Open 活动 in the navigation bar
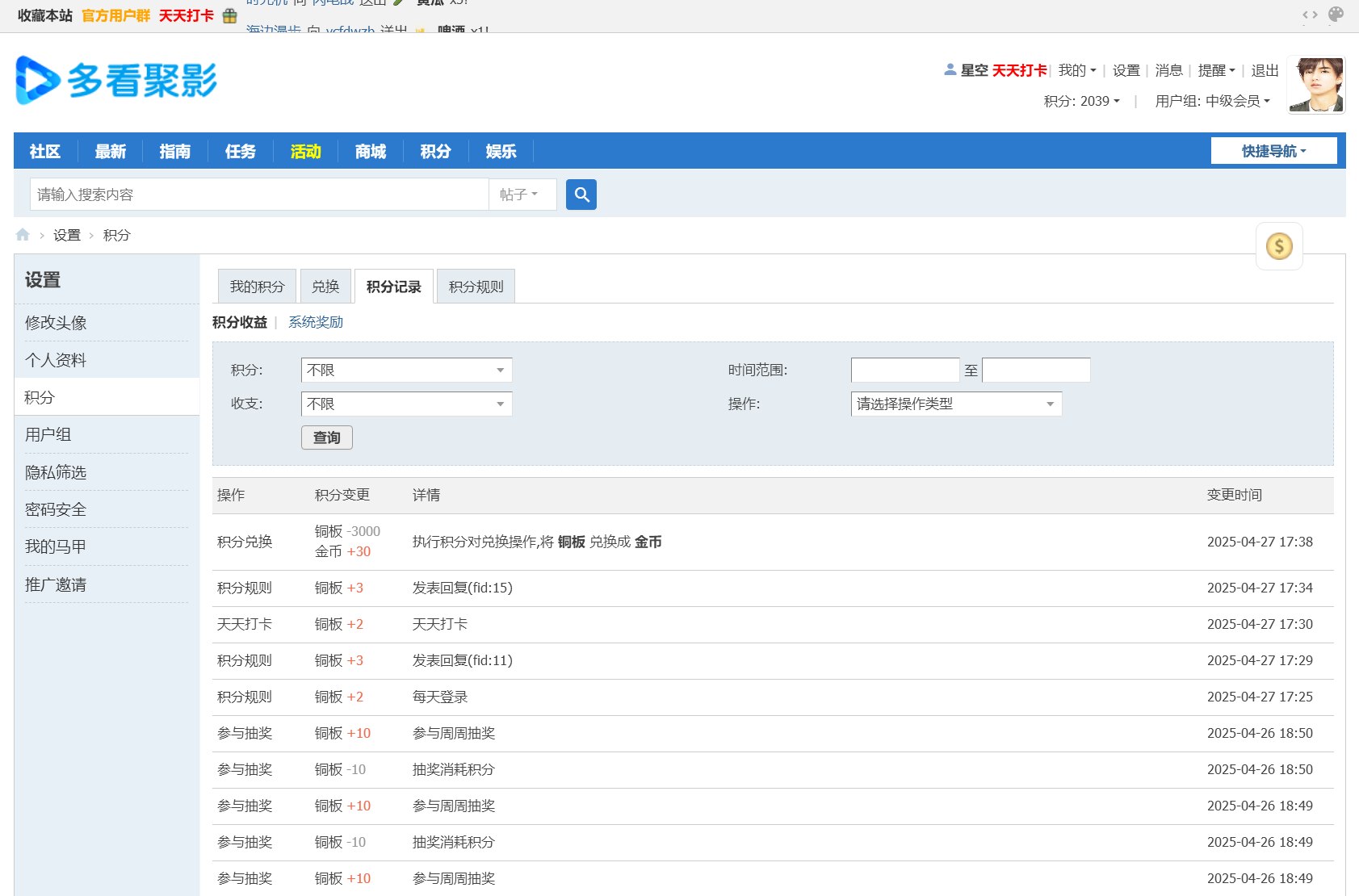Viewport: 1359px width, 896px height. 305,152
